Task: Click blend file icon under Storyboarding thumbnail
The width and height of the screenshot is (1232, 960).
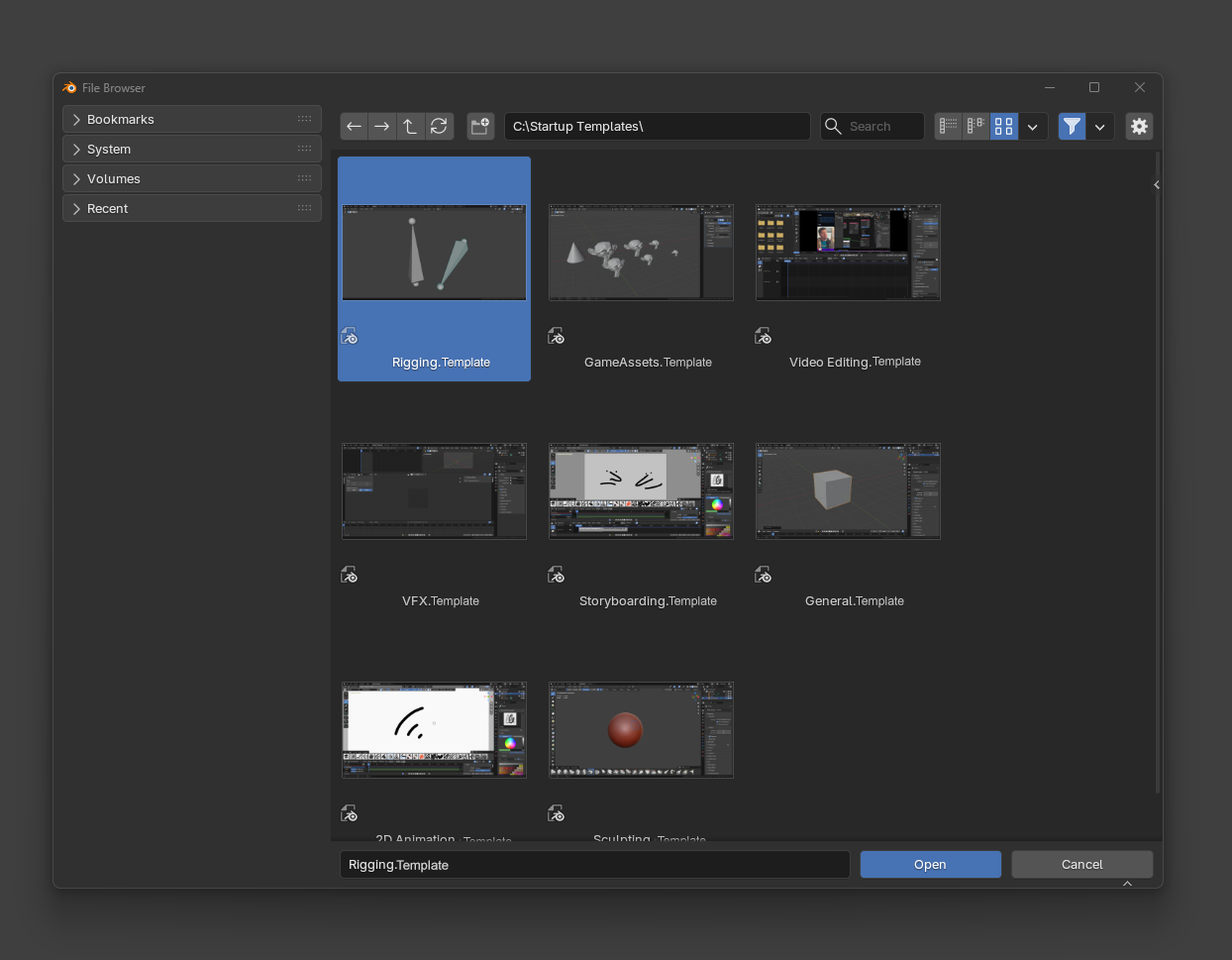Action: click(557, 576)
